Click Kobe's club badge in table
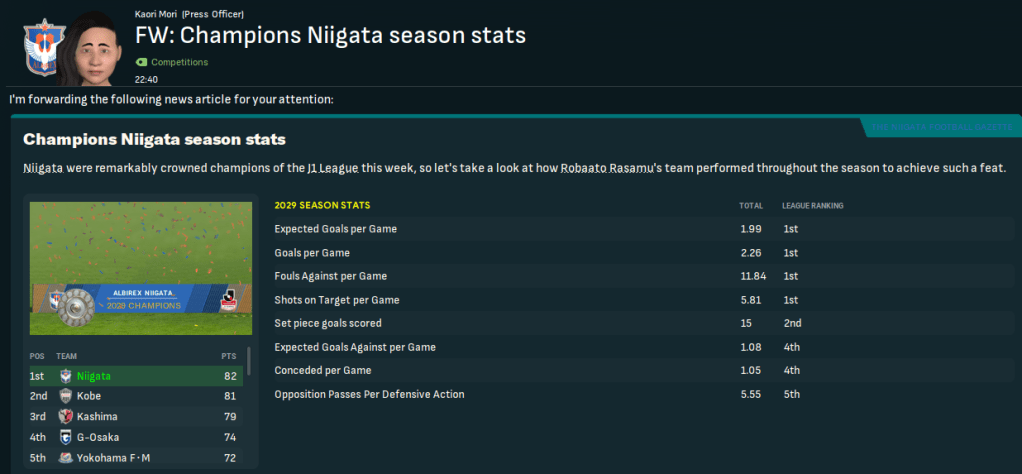 coord(65,396)
